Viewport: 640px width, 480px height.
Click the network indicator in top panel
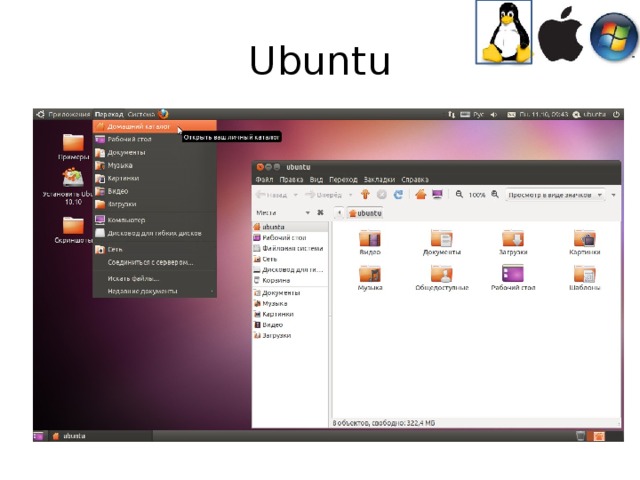click(451, 114)
